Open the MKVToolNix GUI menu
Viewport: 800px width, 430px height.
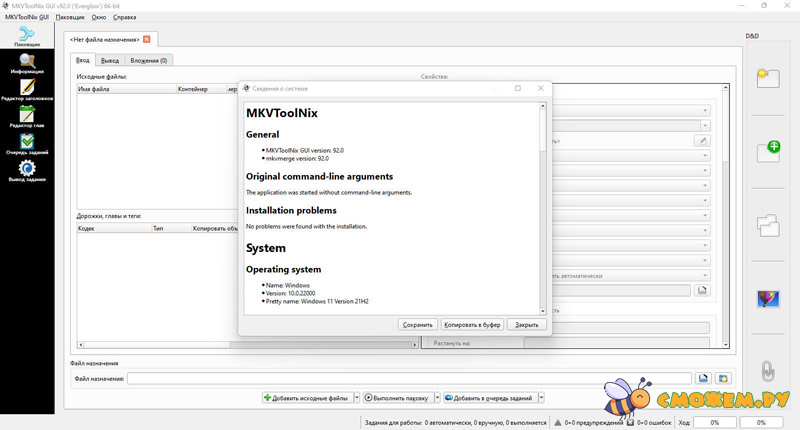(27, 17)
